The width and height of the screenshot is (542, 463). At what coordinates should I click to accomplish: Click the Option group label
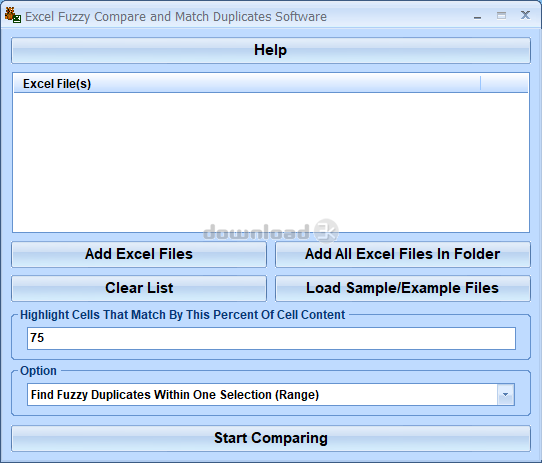pos(38,371)
